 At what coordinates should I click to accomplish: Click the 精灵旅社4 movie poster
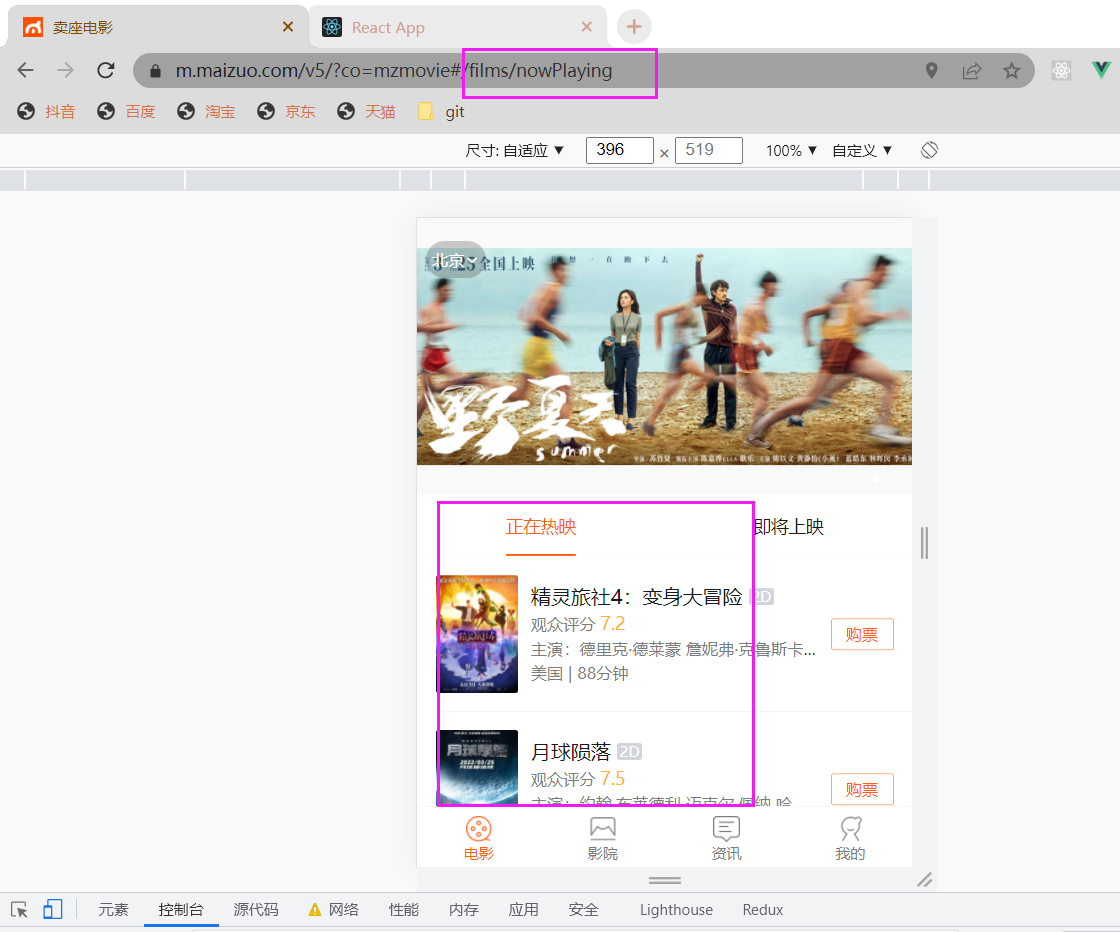tap(477, 633)
